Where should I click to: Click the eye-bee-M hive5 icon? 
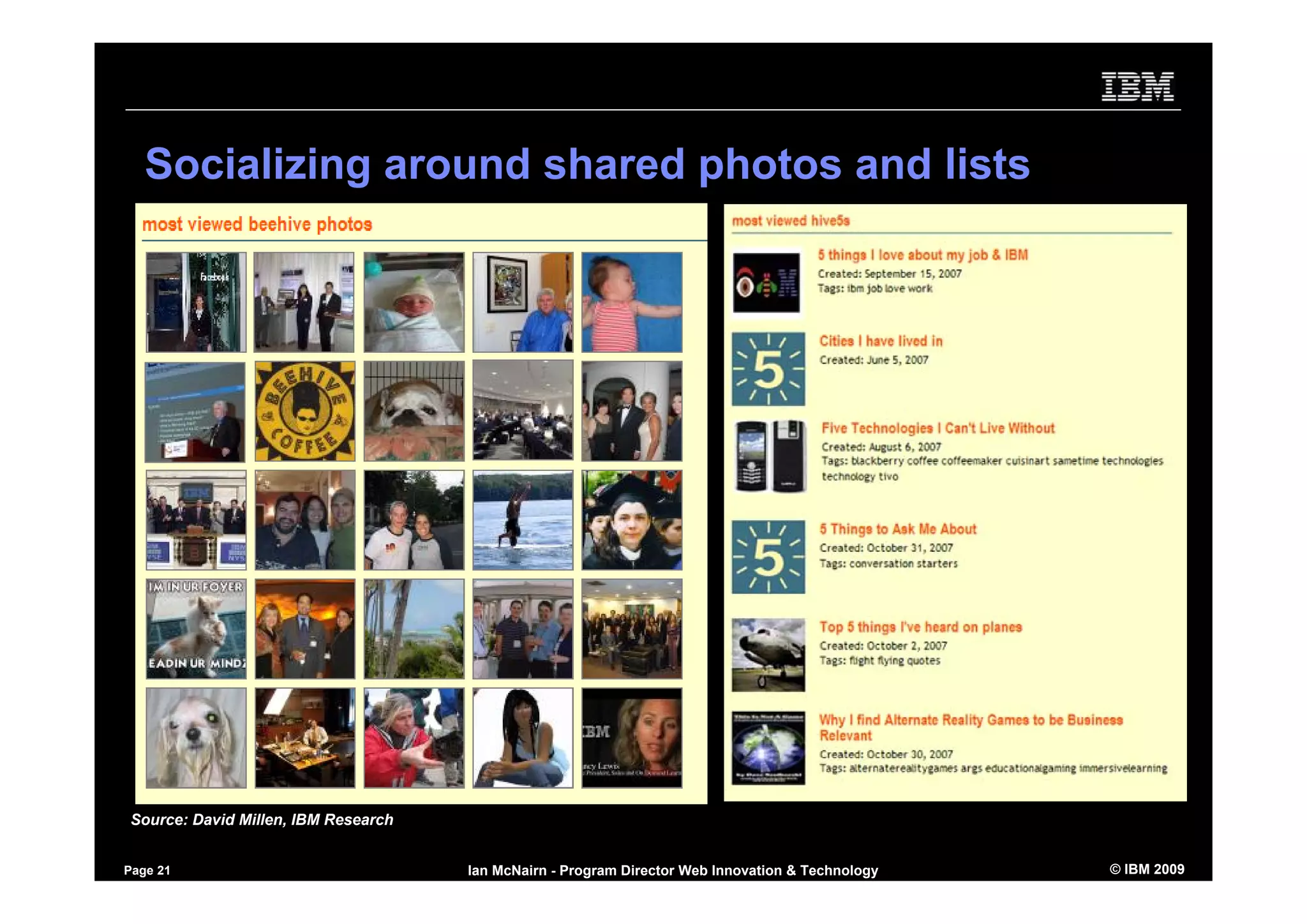tap(766, 283)
